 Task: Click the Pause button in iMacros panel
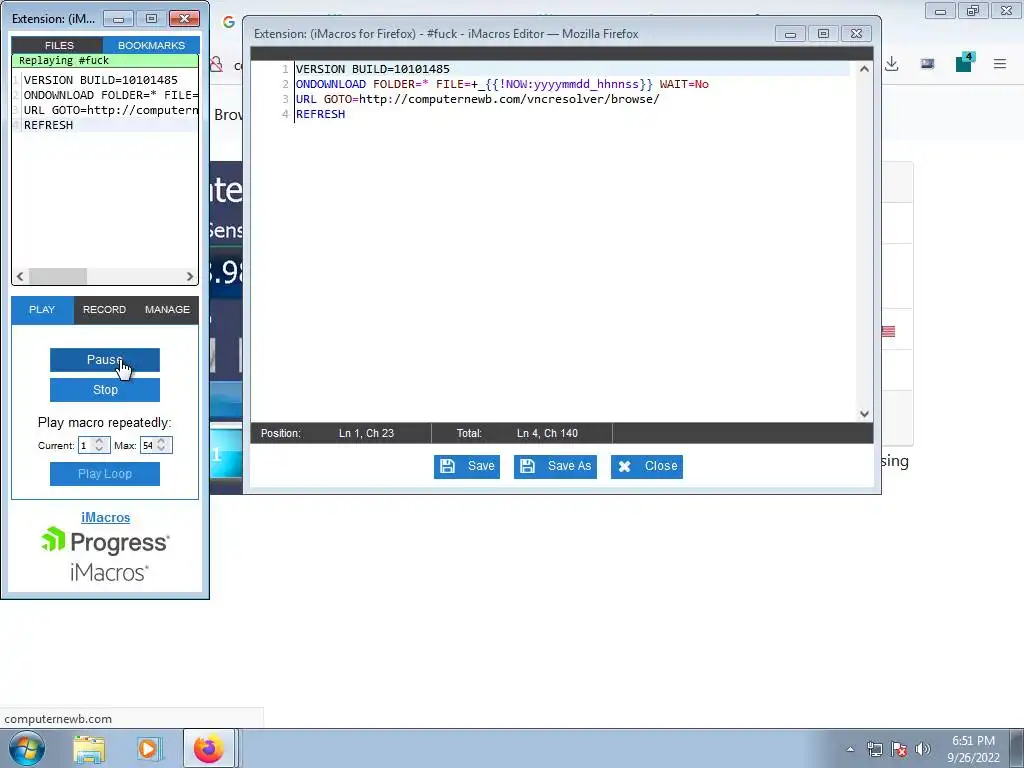click(104, 360)
